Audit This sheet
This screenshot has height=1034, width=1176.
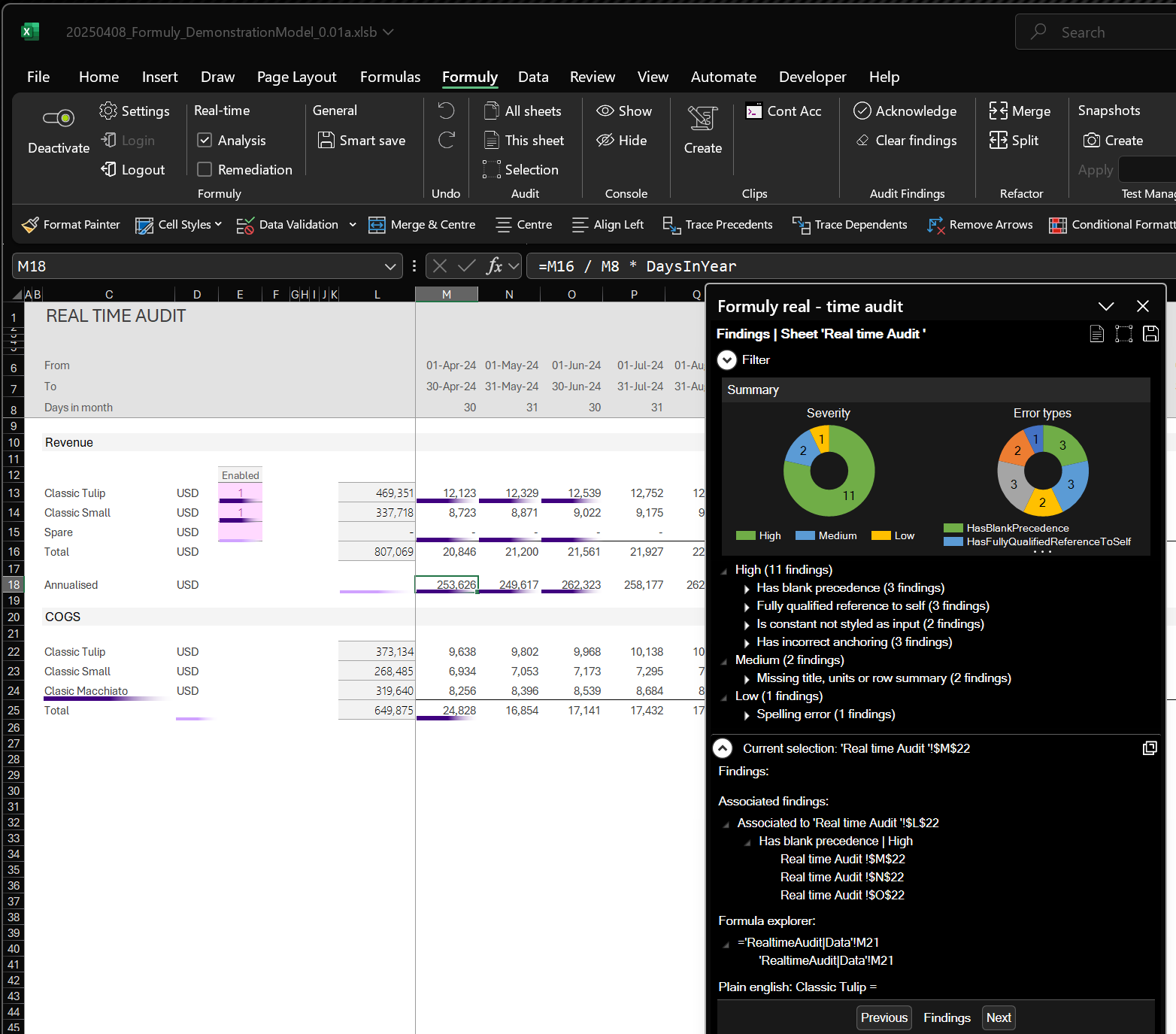[x=524, y=140]
